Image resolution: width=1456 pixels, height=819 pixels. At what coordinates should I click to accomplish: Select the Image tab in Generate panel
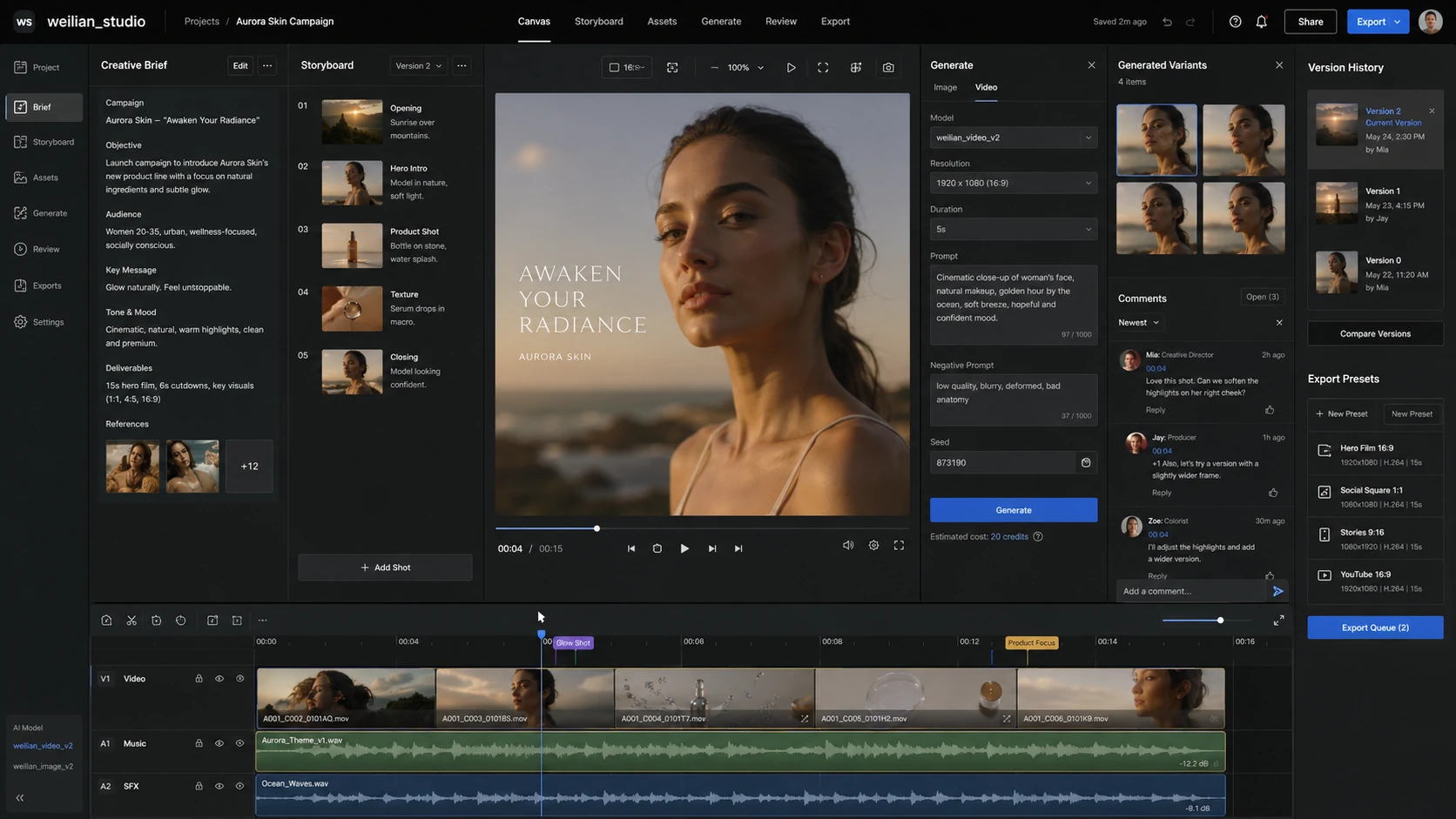(x=945, y=88)
